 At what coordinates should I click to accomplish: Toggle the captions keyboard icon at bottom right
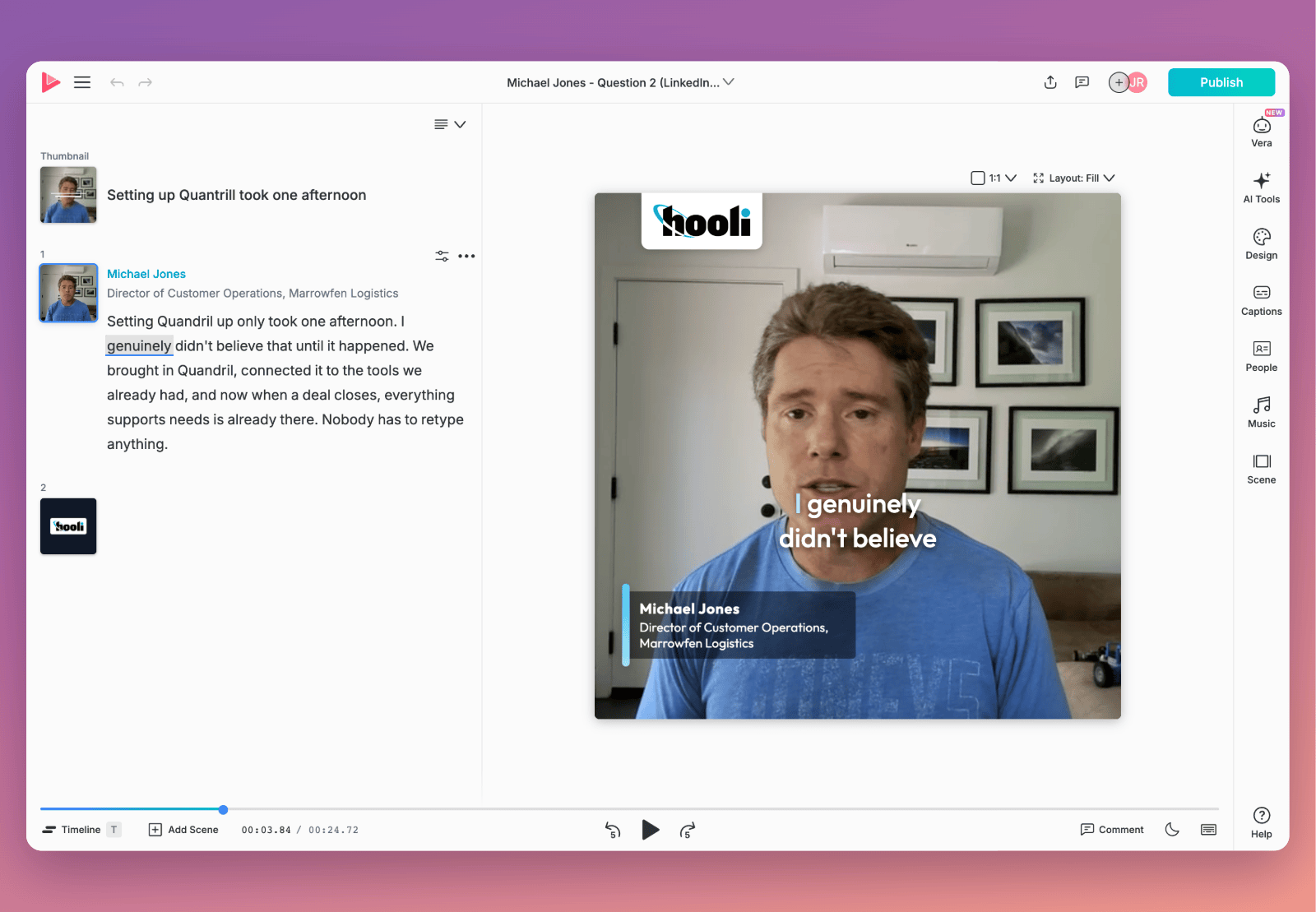(x=1208, y=830)
